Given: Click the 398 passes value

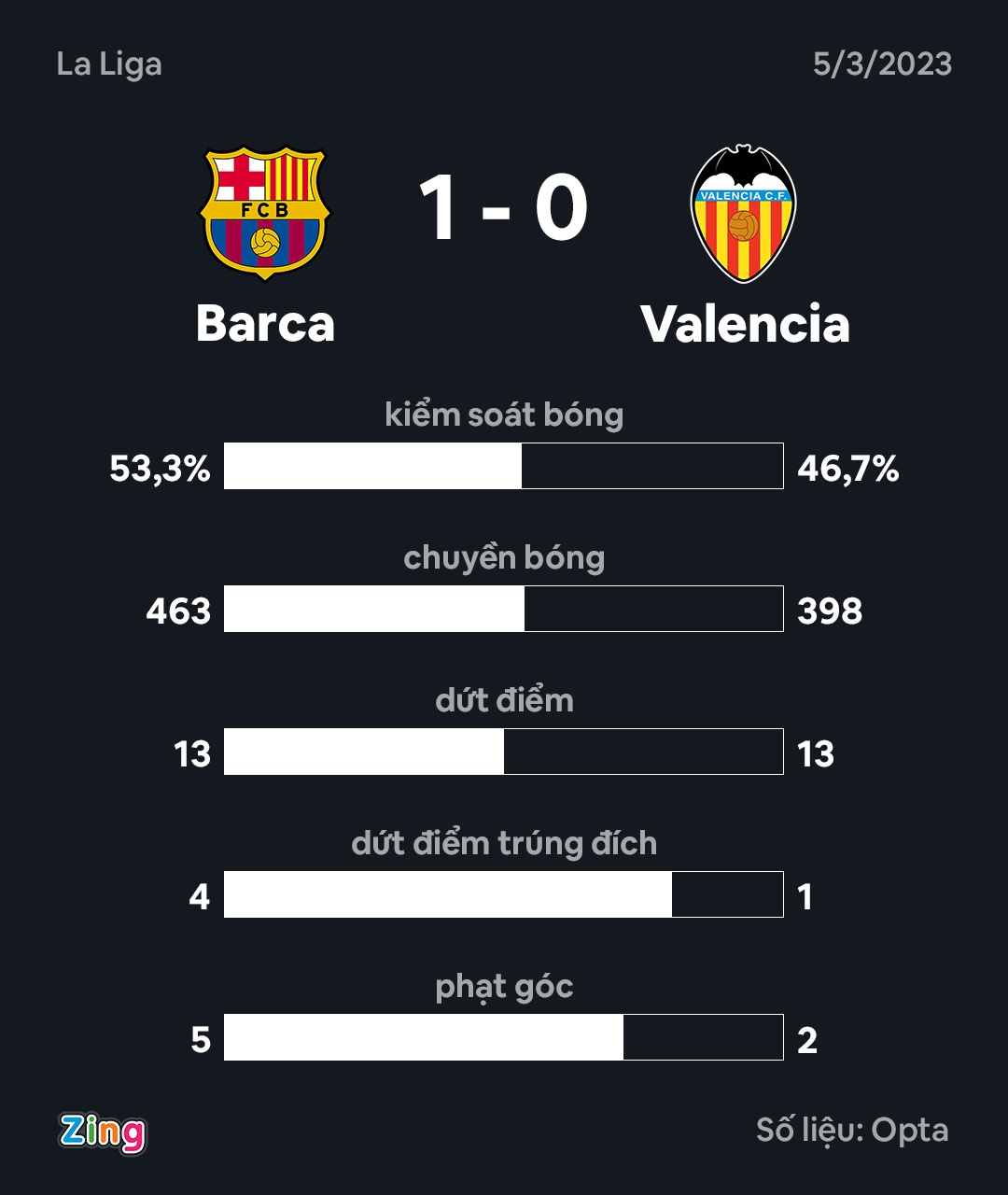Looking at the screenshot, I should [830, 612].
